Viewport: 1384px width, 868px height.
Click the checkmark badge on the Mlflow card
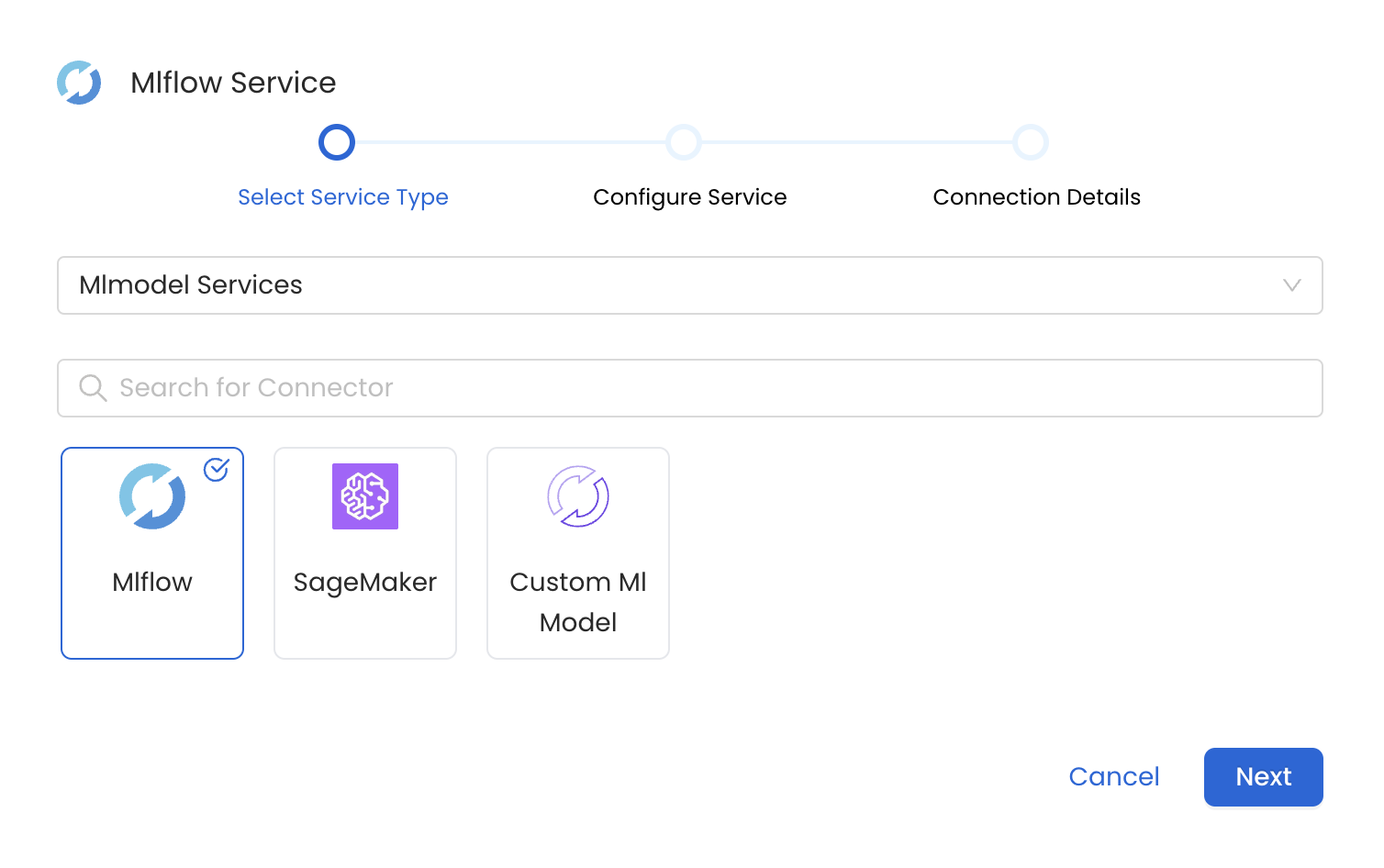point(216,470)
